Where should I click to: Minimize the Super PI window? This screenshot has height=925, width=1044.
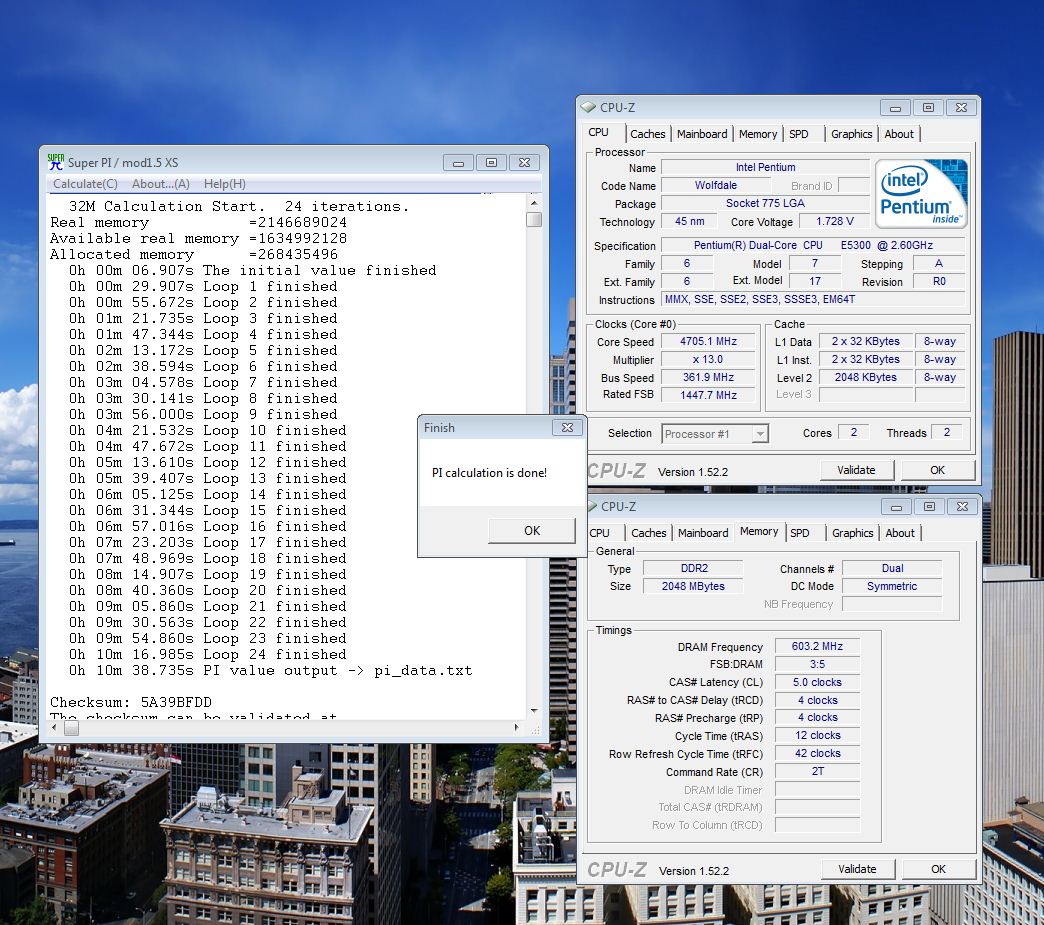tap(458, 162)
